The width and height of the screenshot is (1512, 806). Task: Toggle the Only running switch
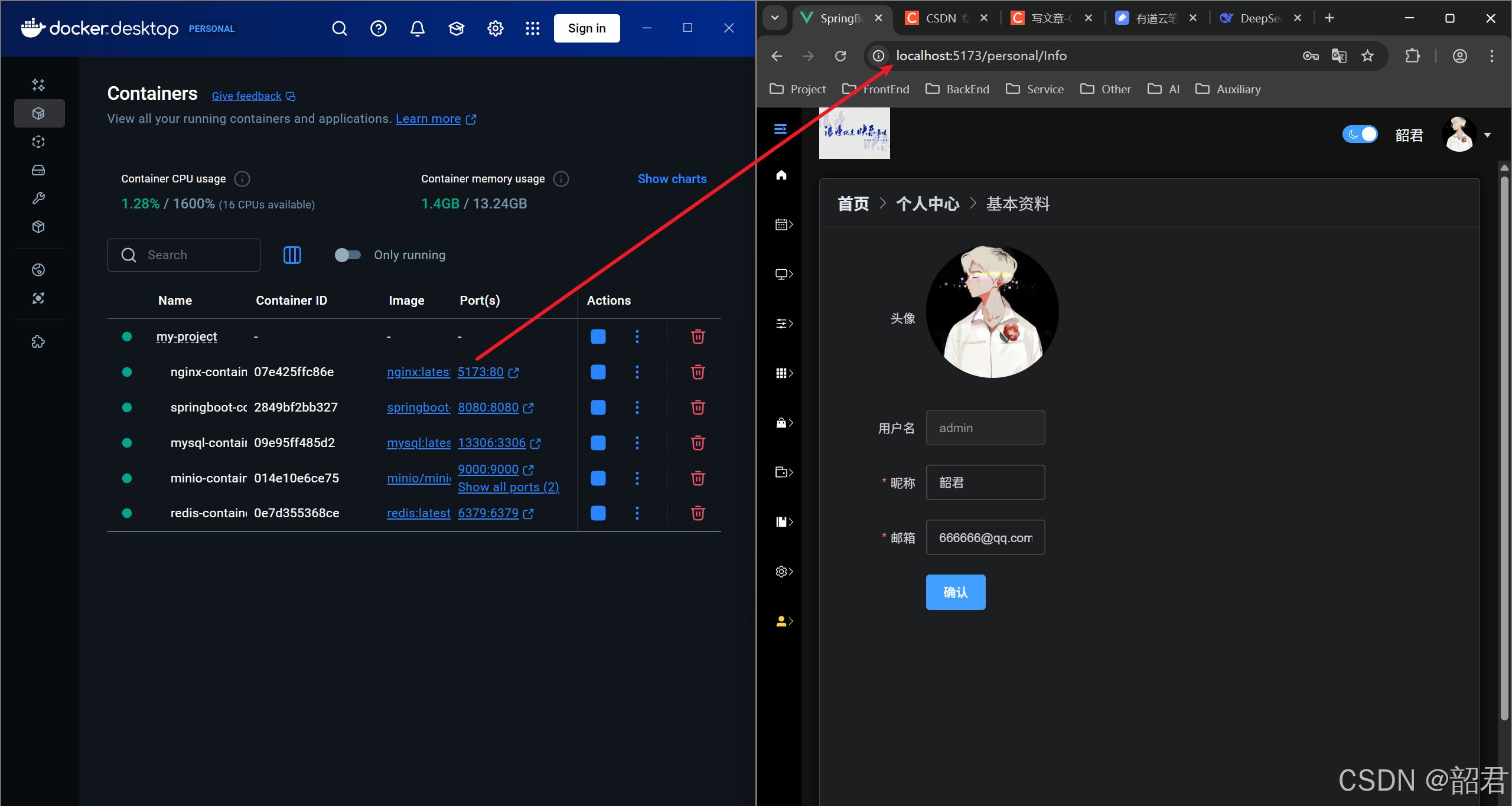point(347,255)
